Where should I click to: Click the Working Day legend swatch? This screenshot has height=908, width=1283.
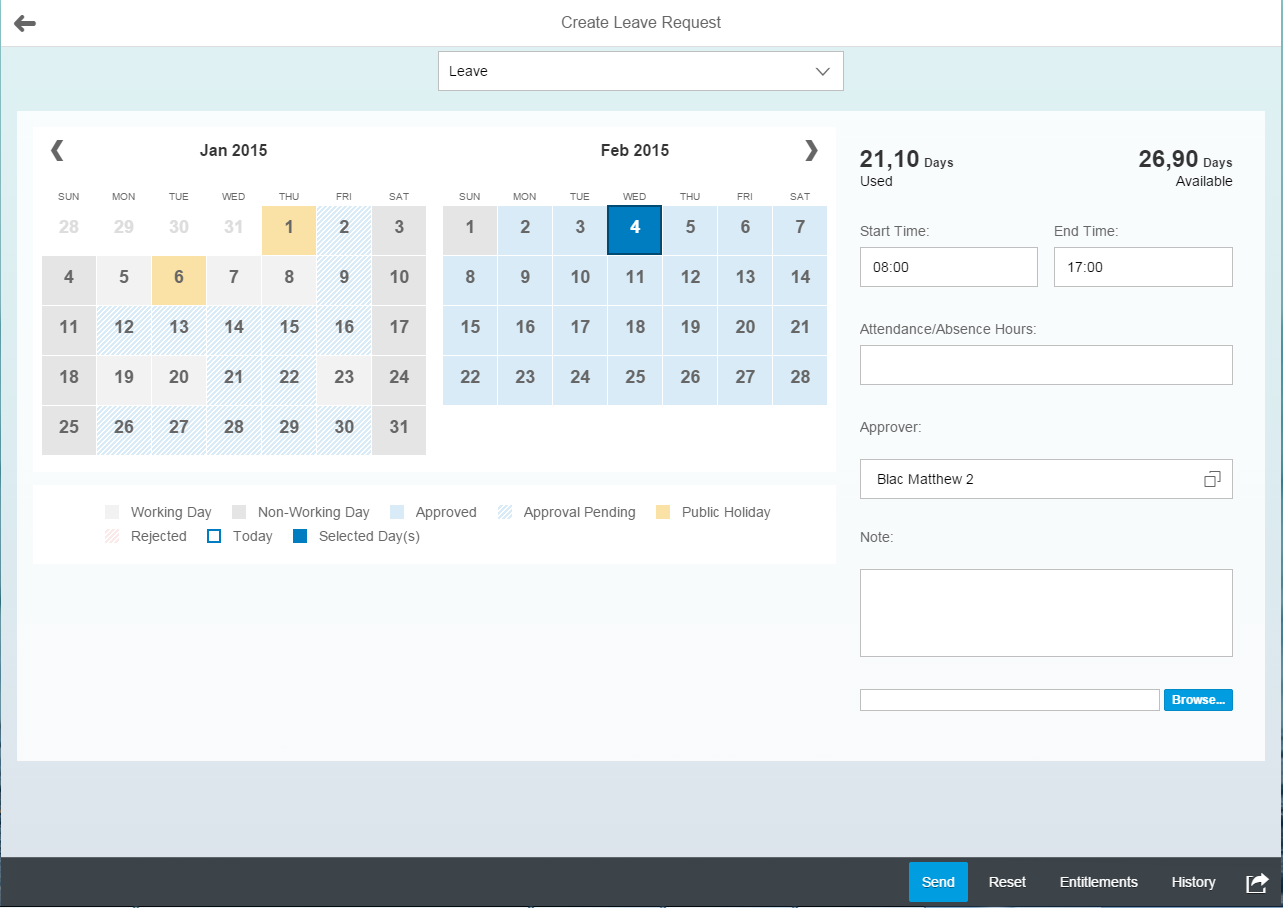click(112, 512)
